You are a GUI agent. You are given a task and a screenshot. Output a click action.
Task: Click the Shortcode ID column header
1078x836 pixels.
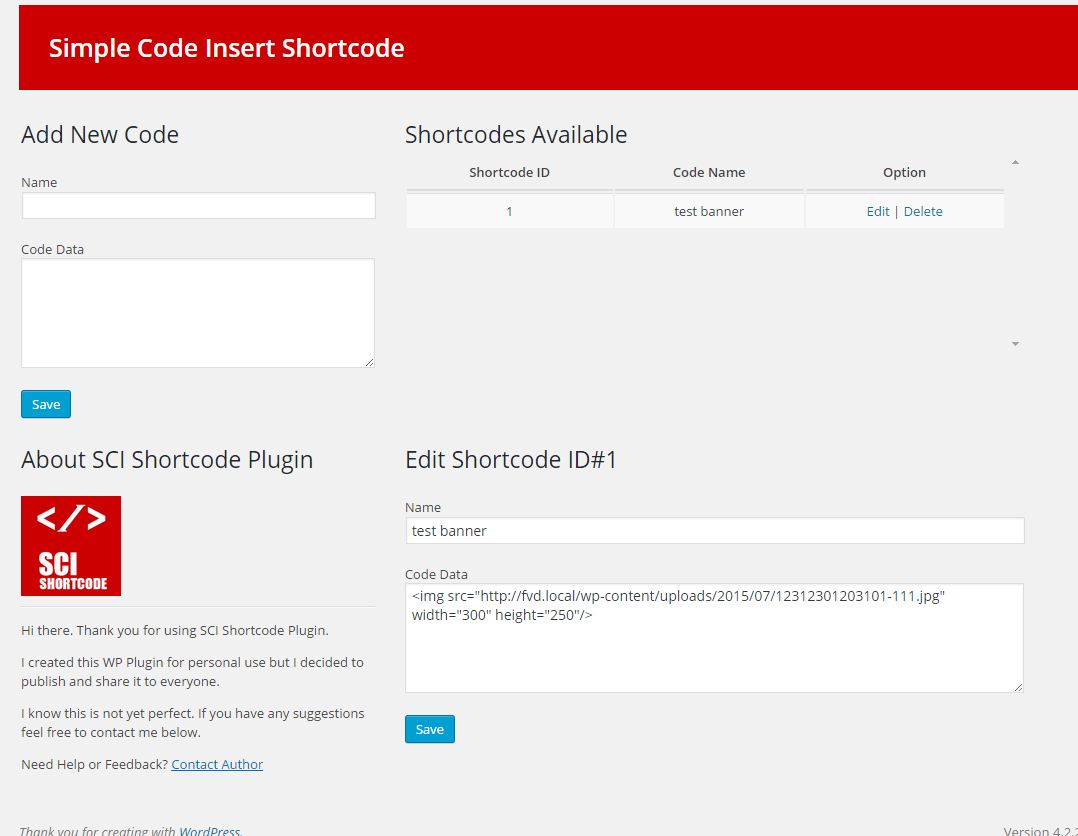click(509, 172)
